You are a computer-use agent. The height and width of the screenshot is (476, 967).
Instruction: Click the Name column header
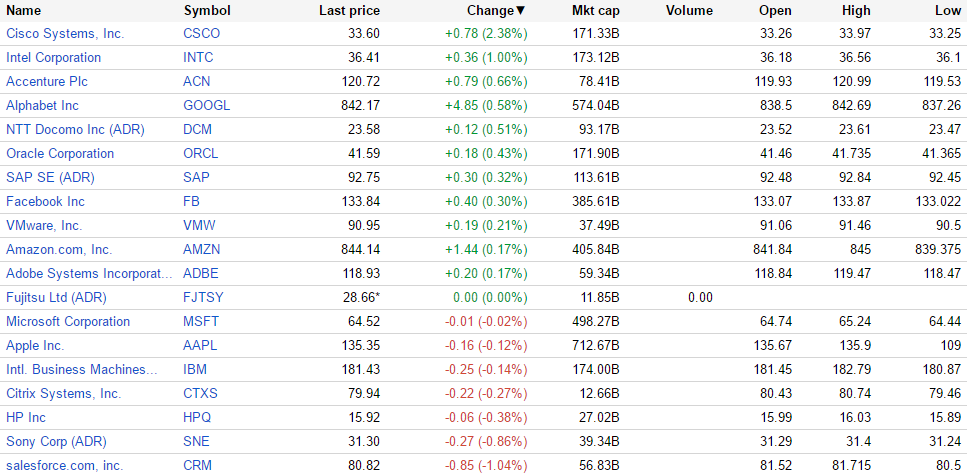click(x=24, y=11)
